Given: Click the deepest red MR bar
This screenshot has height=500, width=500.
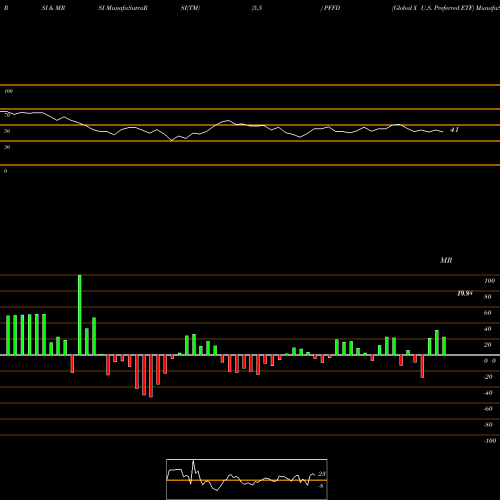Looking at the screenshot, I should (x=151, y=376).
